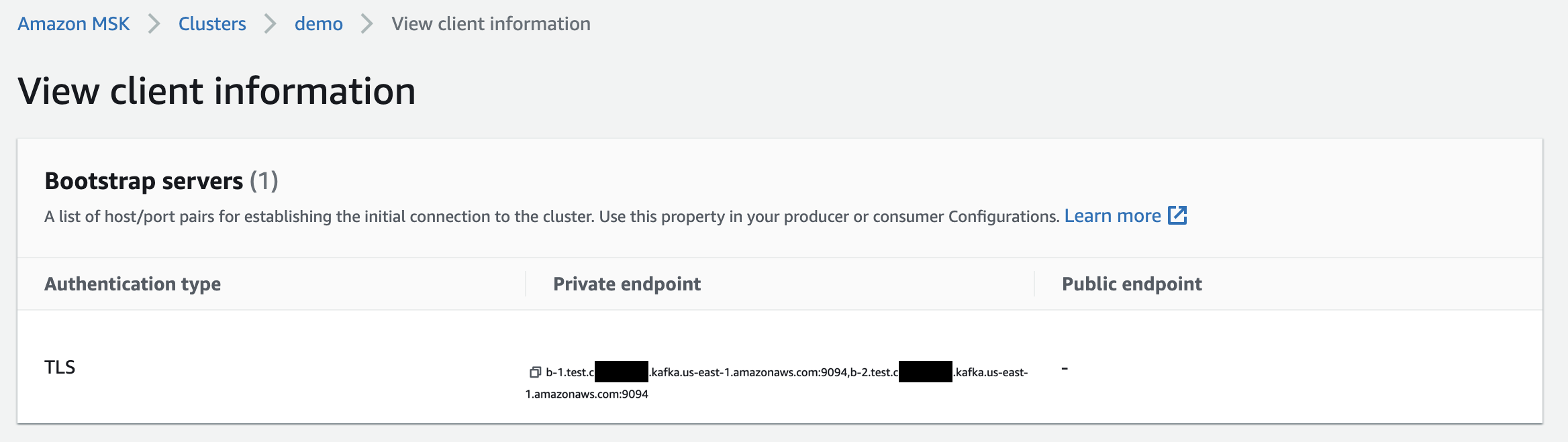Click the View client information breadcrumb
Image resolution: width=1568 pixels, height=442 pixels.
[x=489, y=23]
